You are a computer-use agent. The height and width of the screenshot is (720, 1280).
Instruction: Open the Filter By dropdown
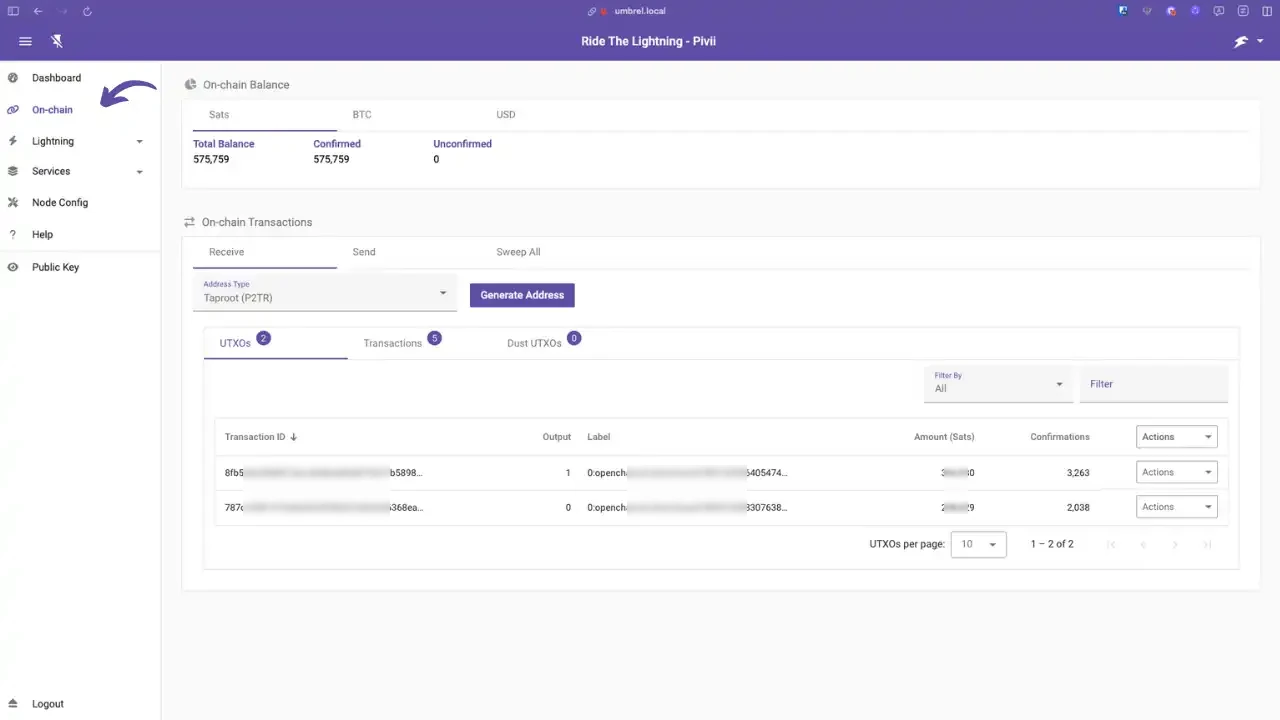[x=999, y=383]
